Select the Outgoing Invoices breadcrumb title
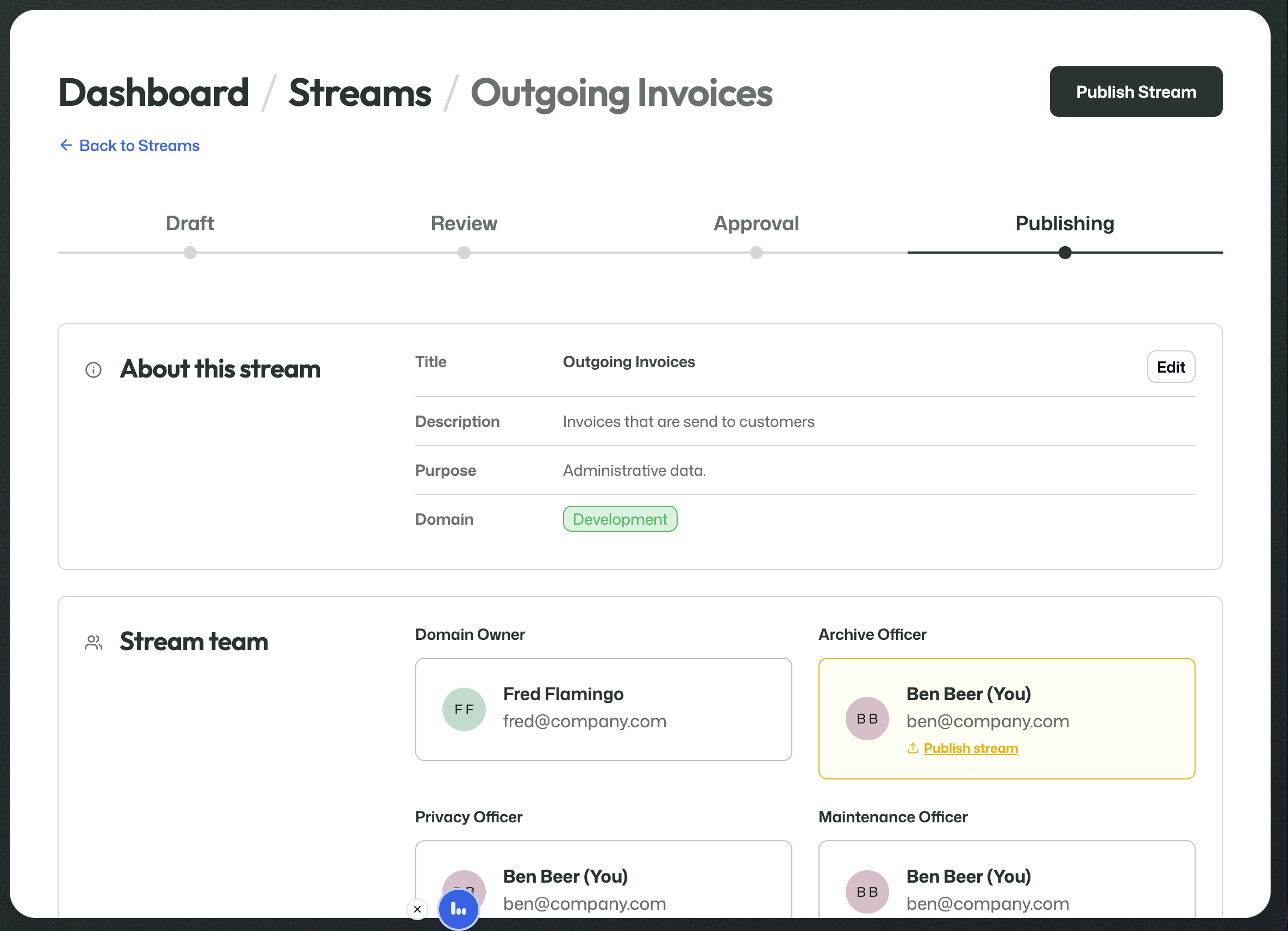Viewport: 1288px width, 931px height. point(621,93)
